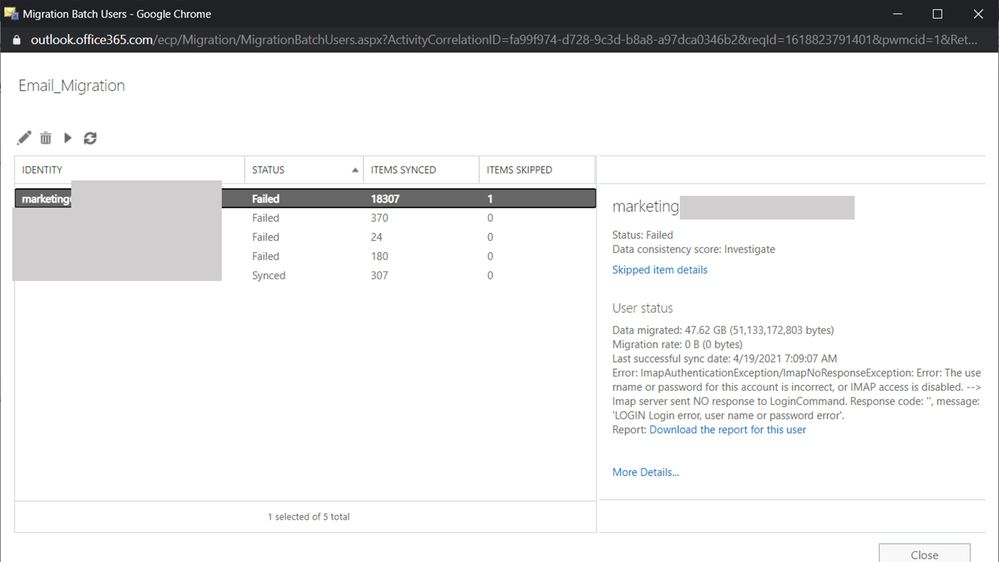Select the Failed row with 180 items

pos(305,256)
